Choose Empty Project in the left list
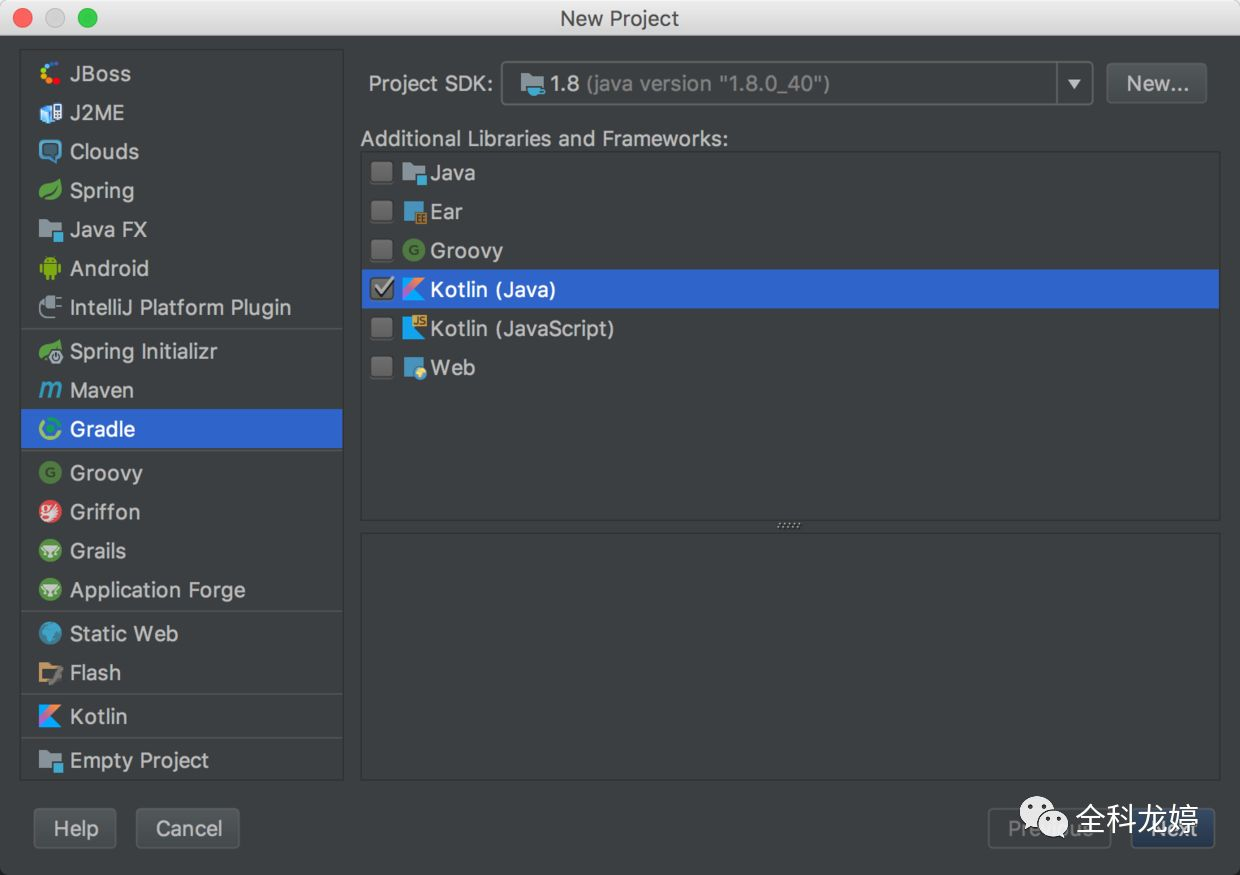The height and width of the screenshot is (875, 1240). pyautogui.click(x=181, y=760)
